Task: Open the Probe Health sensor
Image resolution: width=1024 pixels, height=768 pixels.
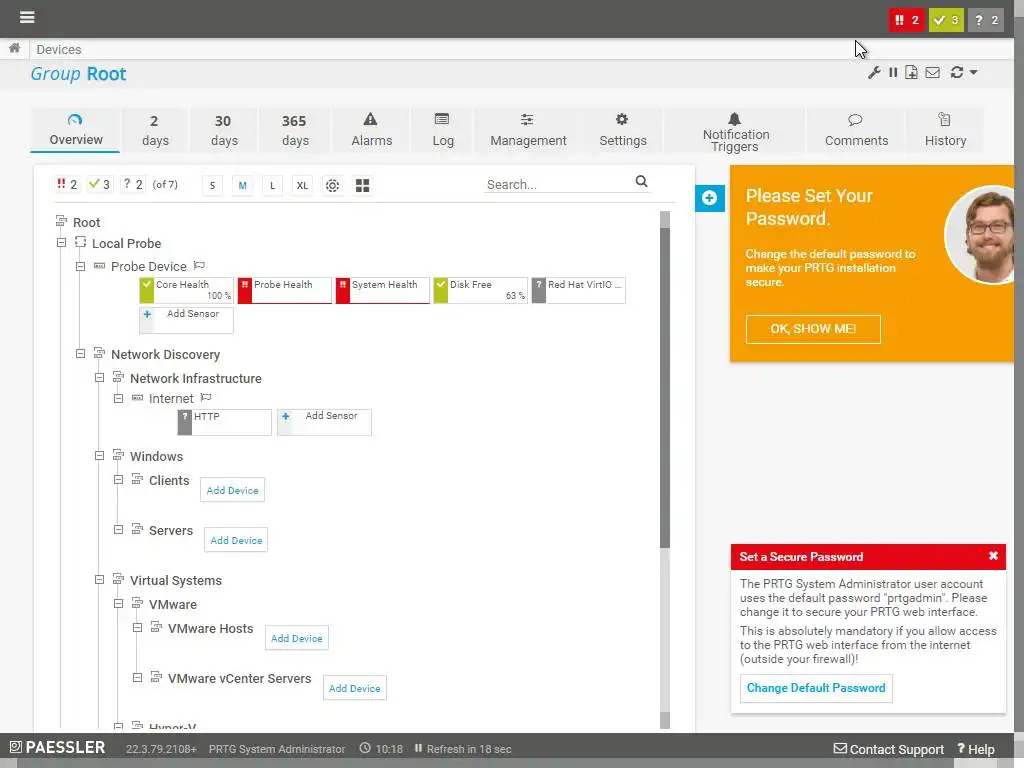Action: (285, 291)
